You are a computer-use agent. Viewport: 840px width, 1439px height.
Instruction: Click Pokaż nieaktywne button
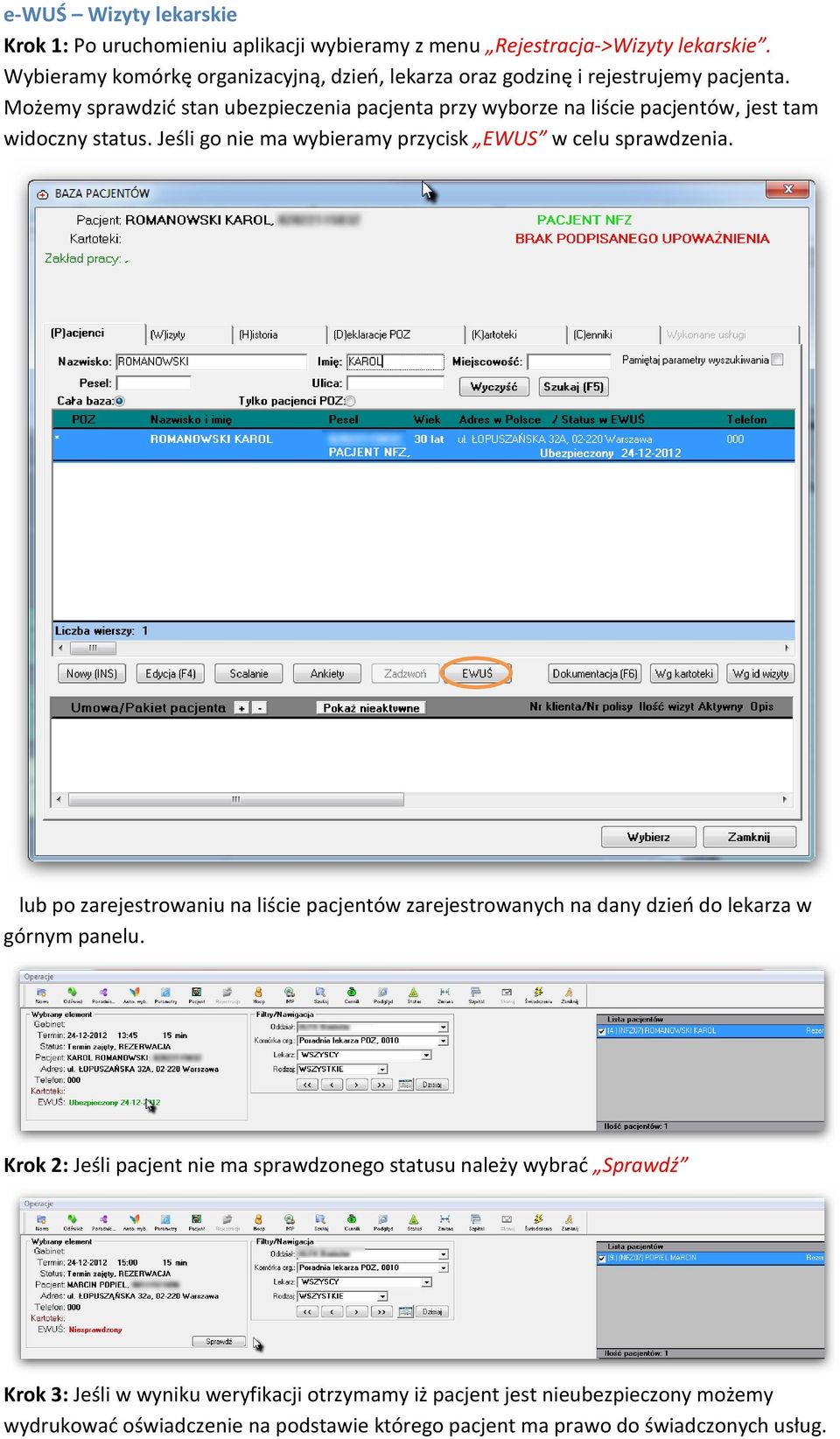tap(371, 707)
